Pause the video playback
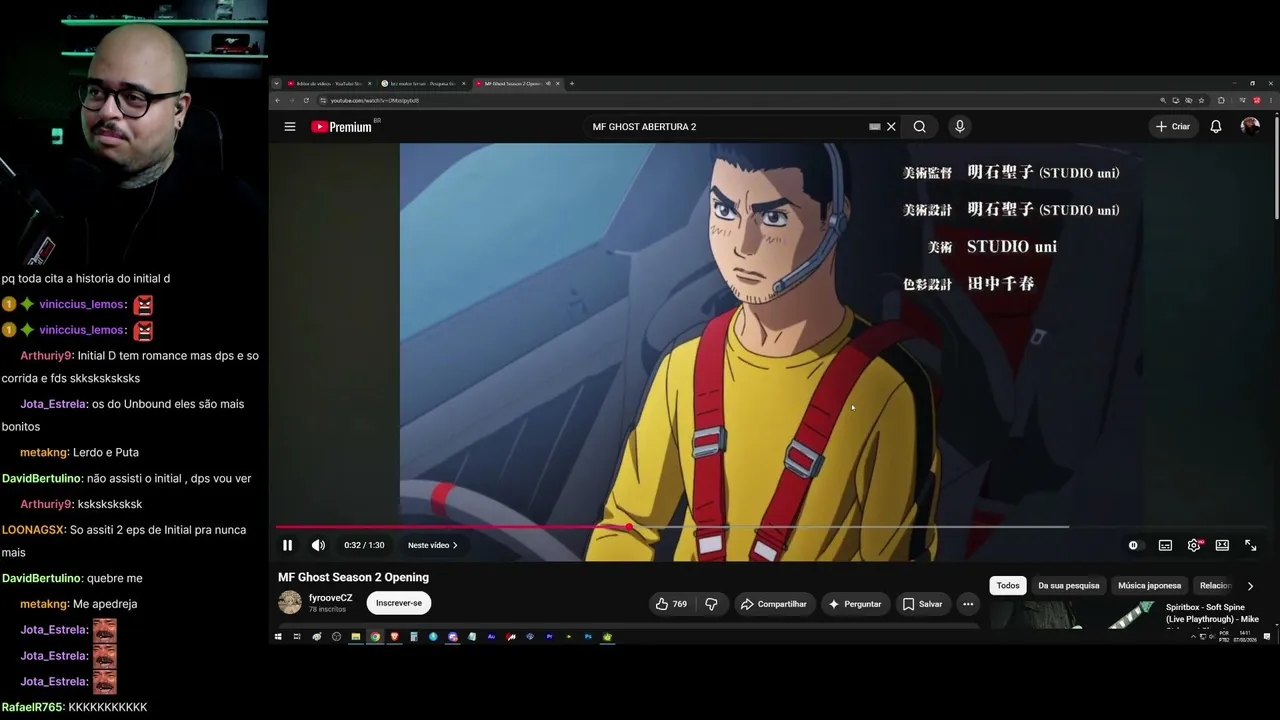This screenshot has height=720, width=1280. tap(287, 545)
